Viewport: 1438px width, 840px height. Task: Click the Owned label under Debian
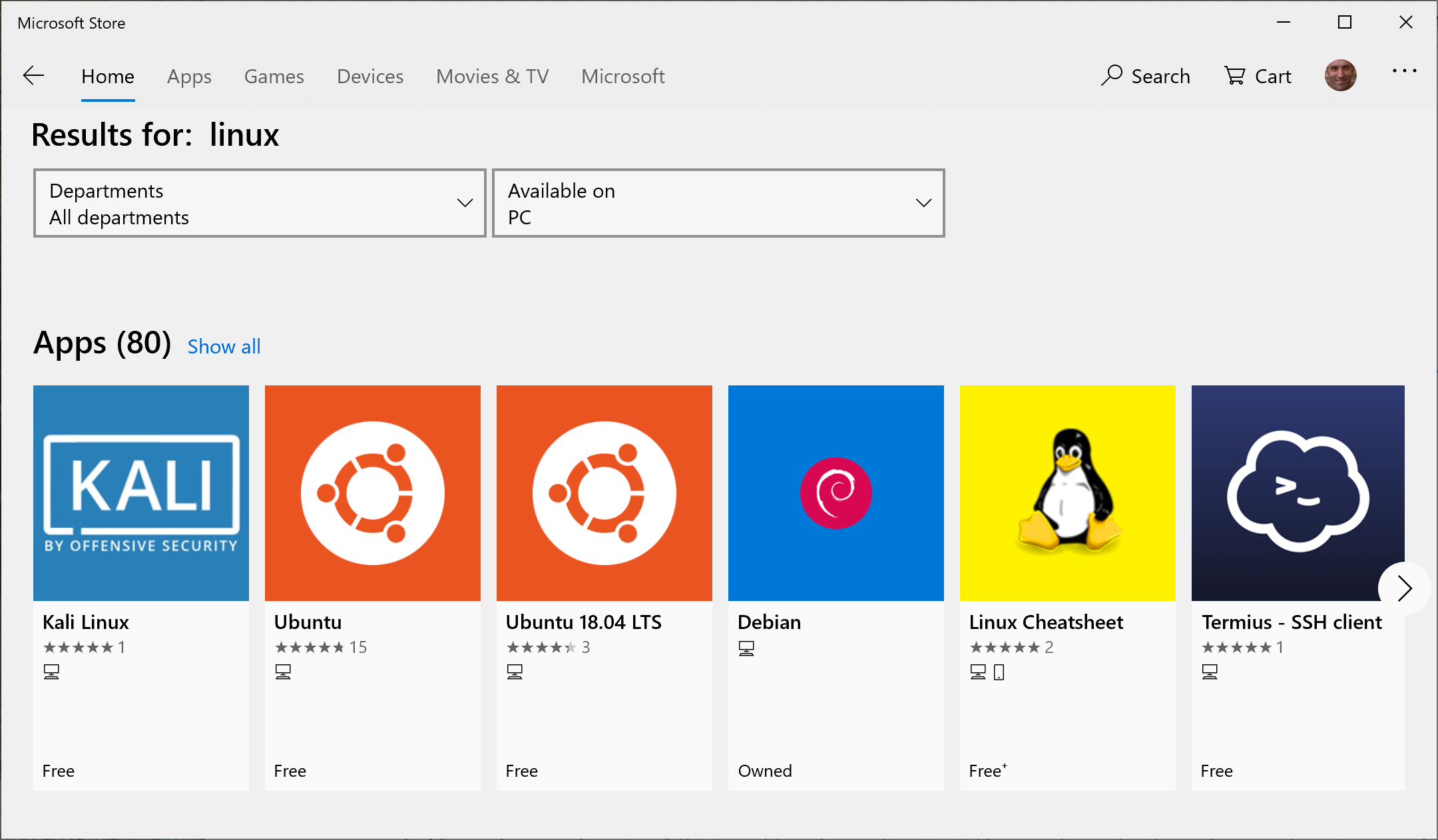tap(765, 771)
